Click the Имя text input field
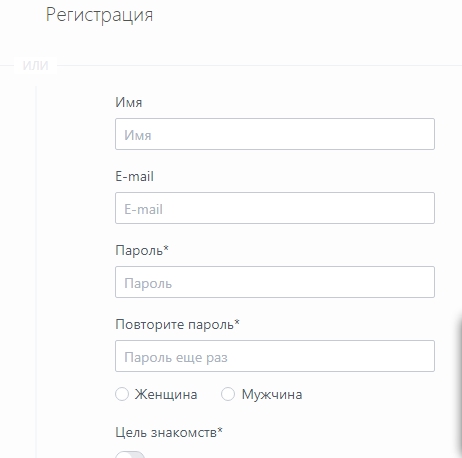 coord(275,134)
